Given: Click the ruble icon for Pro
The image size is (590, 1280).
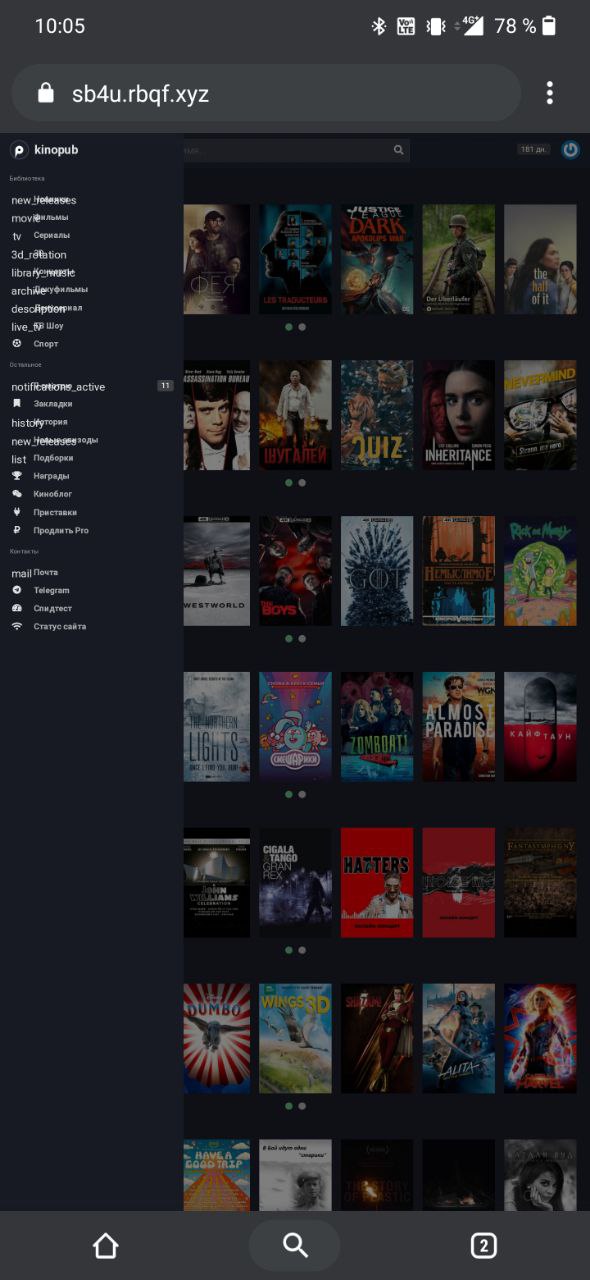Looking at the screenshot, I should pyautogui.click(x=16, y=530).
